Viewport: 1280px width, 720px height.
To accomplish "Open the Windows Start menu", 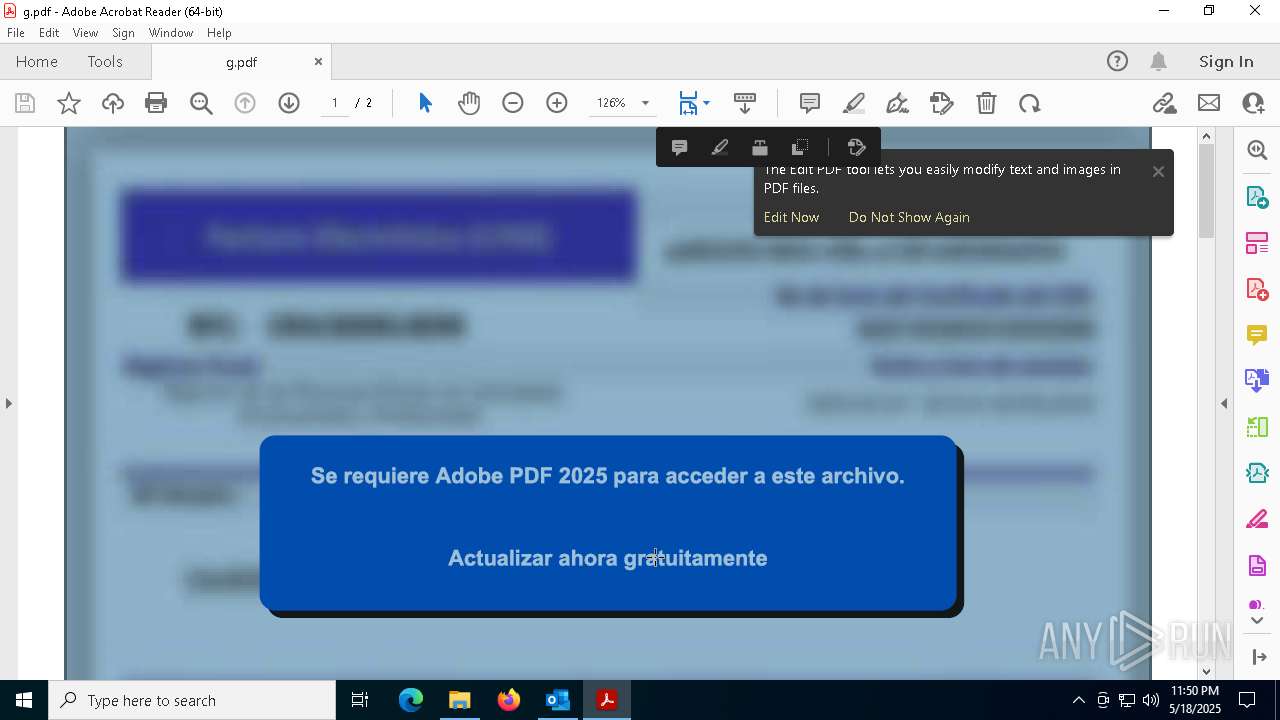I will tap(24, 700).
